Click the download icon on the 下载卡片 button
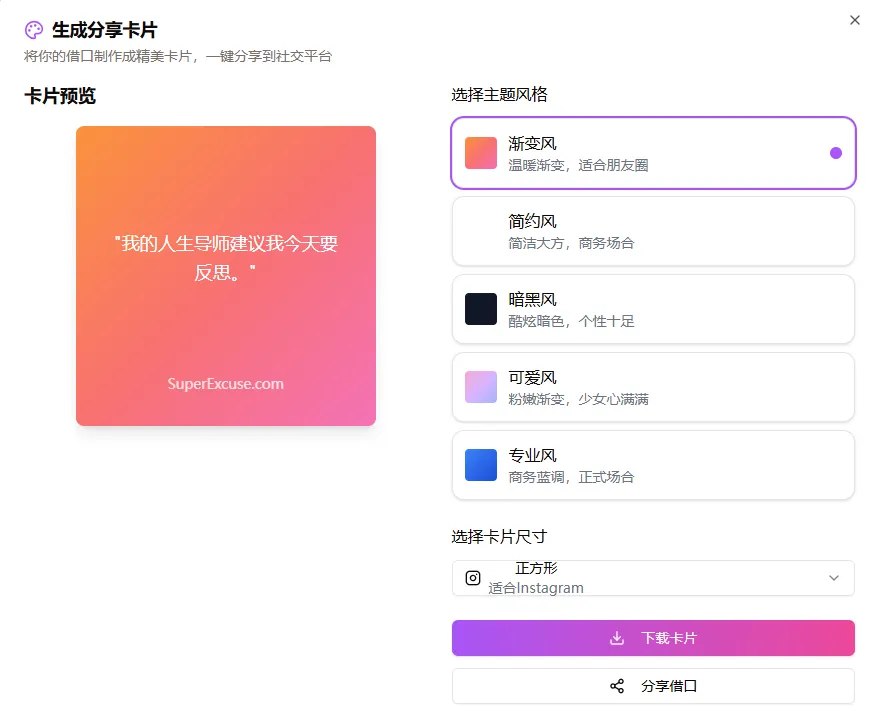The width and height of the screenshot is (876, 716). click(614, 637)
